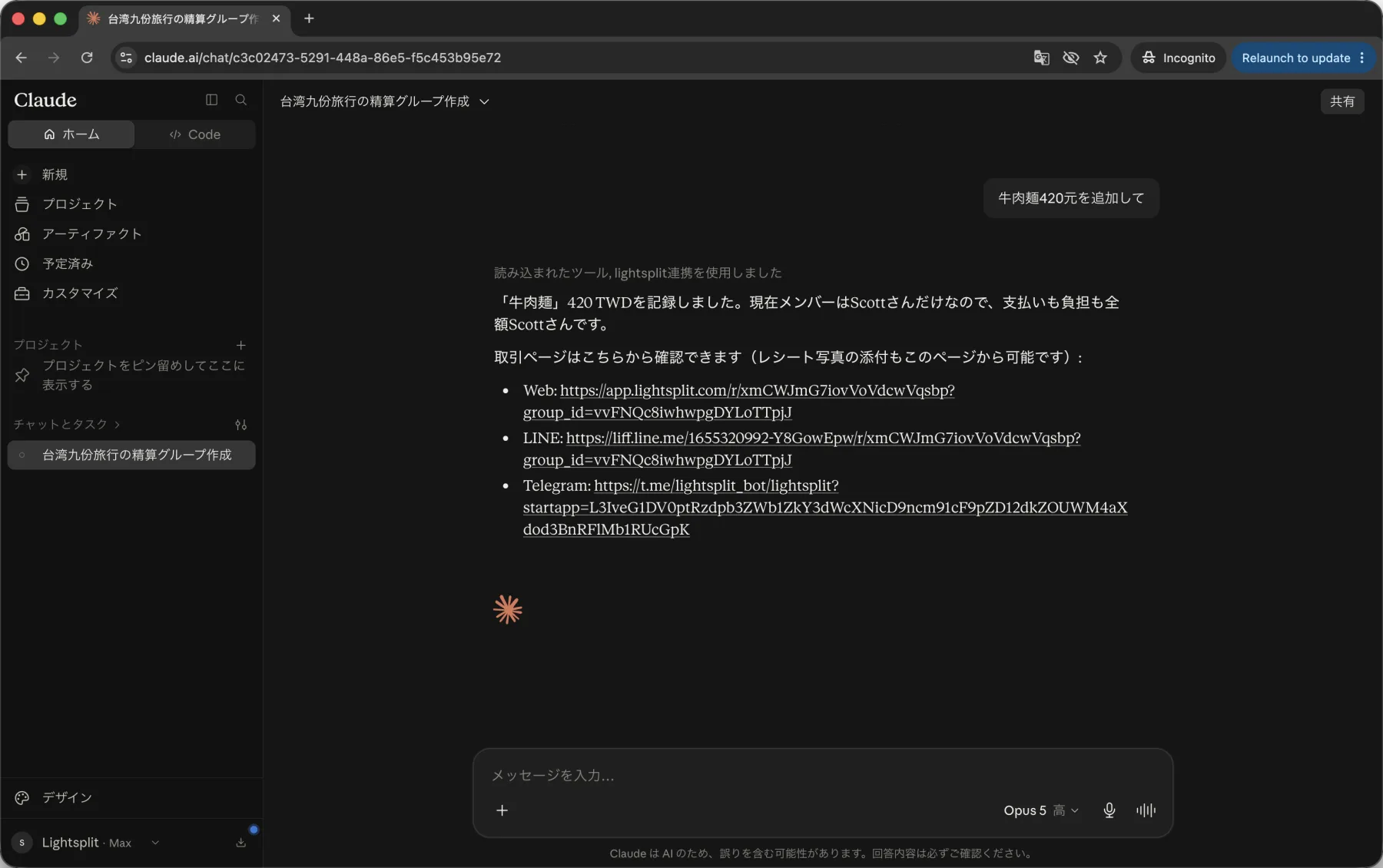The height and width of the screenshot is (868, 1383).
Task: Open chat filter settings icon
Action: [240, 424]
